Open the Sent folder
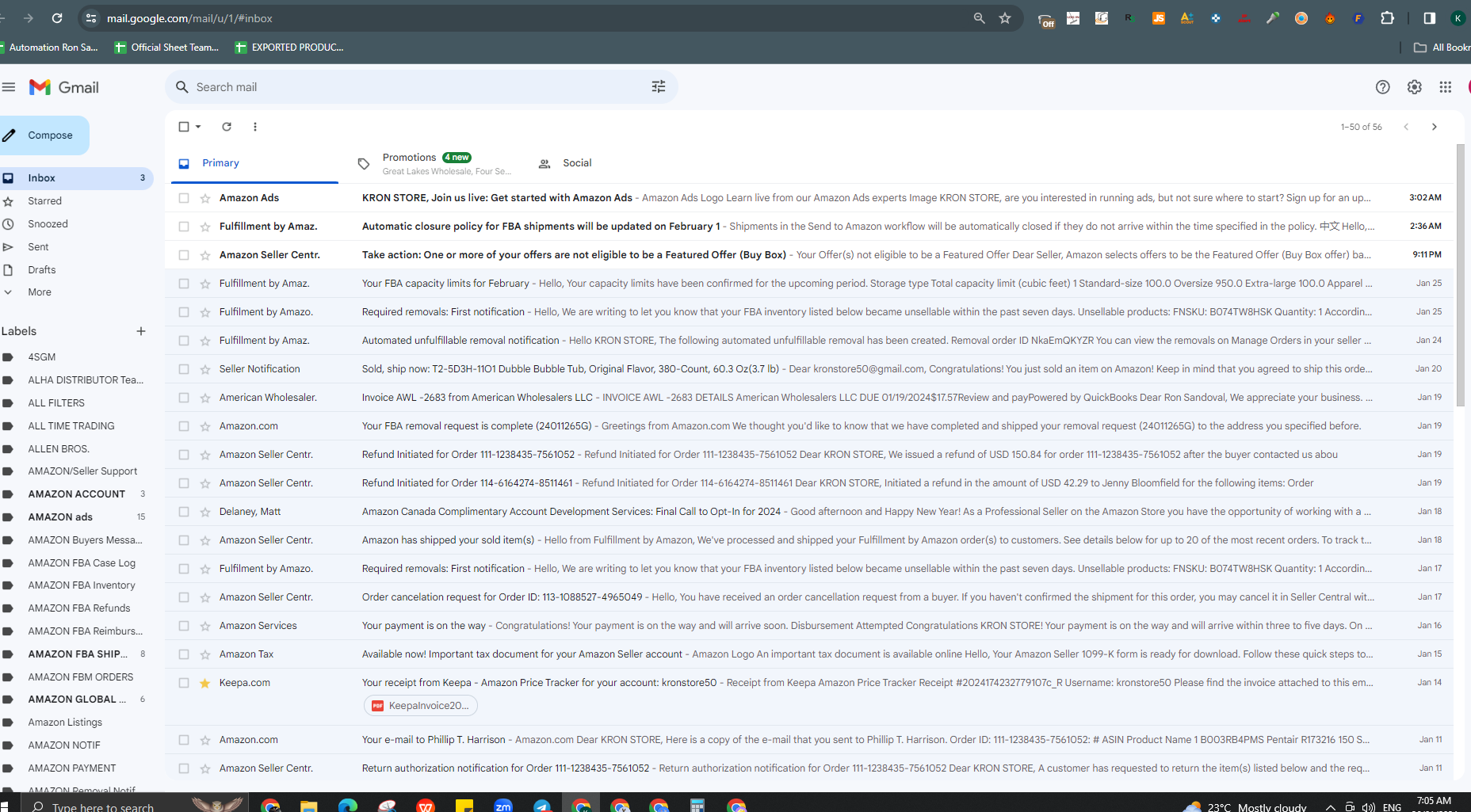Screen dimensions: 1471x812 pos(76,247)
